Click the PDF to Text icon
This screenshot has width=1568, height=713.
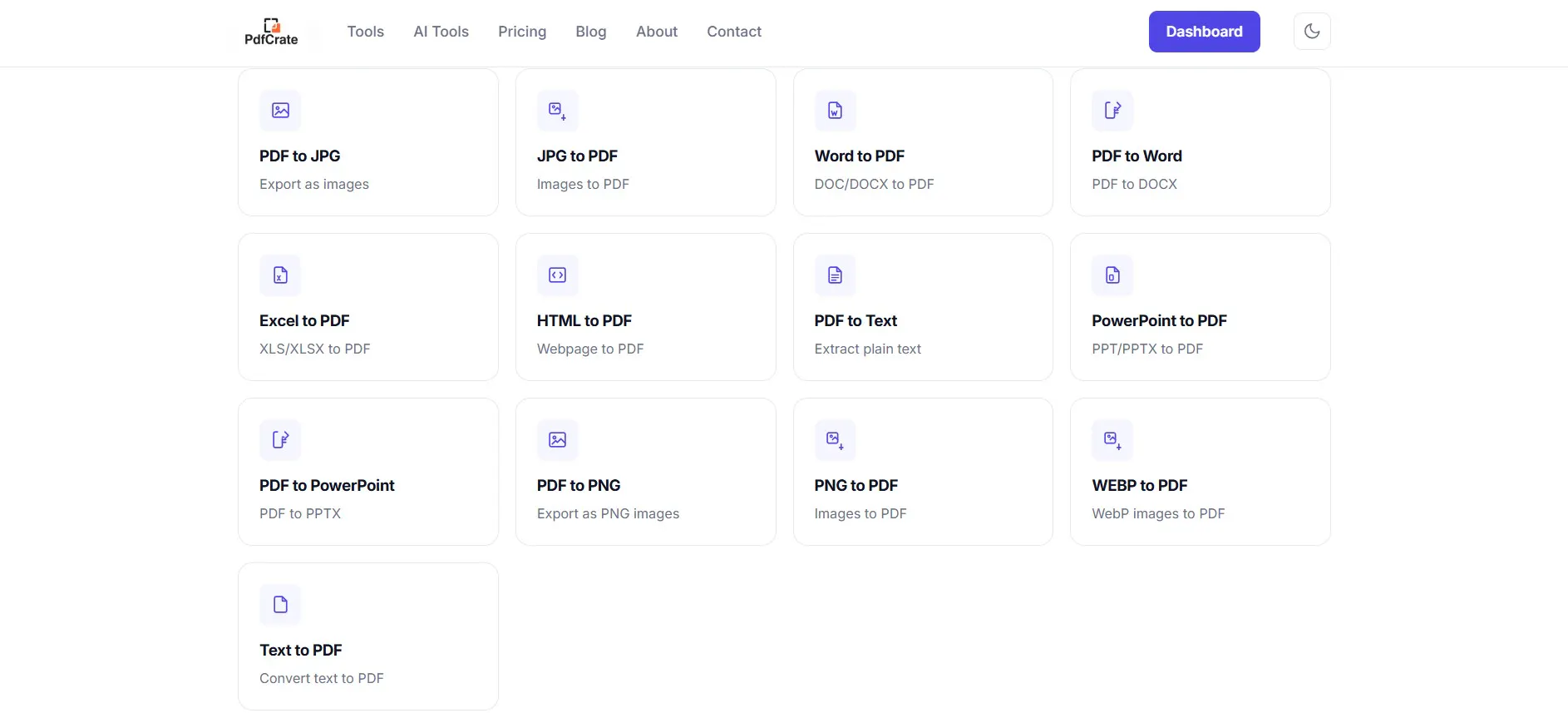836,275
